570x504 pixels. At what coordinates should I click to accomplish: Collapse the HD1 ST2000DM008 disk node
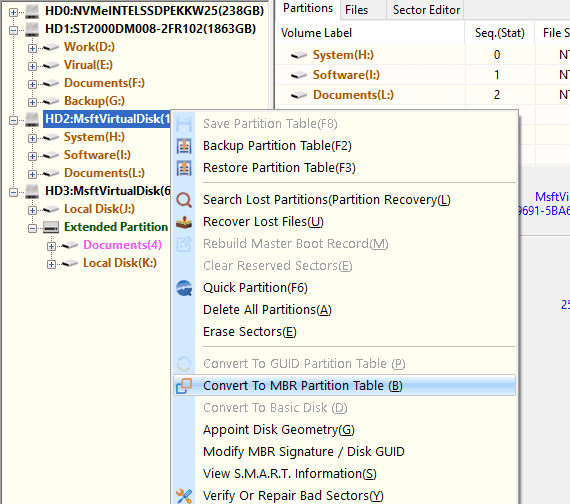13,30
